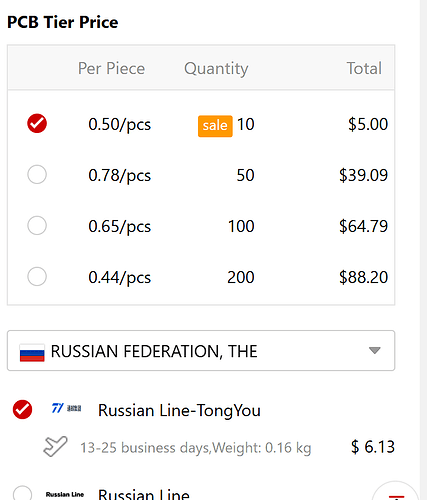
Task: Click the TongYou carrier logo
Action: [x=66, y=408]
